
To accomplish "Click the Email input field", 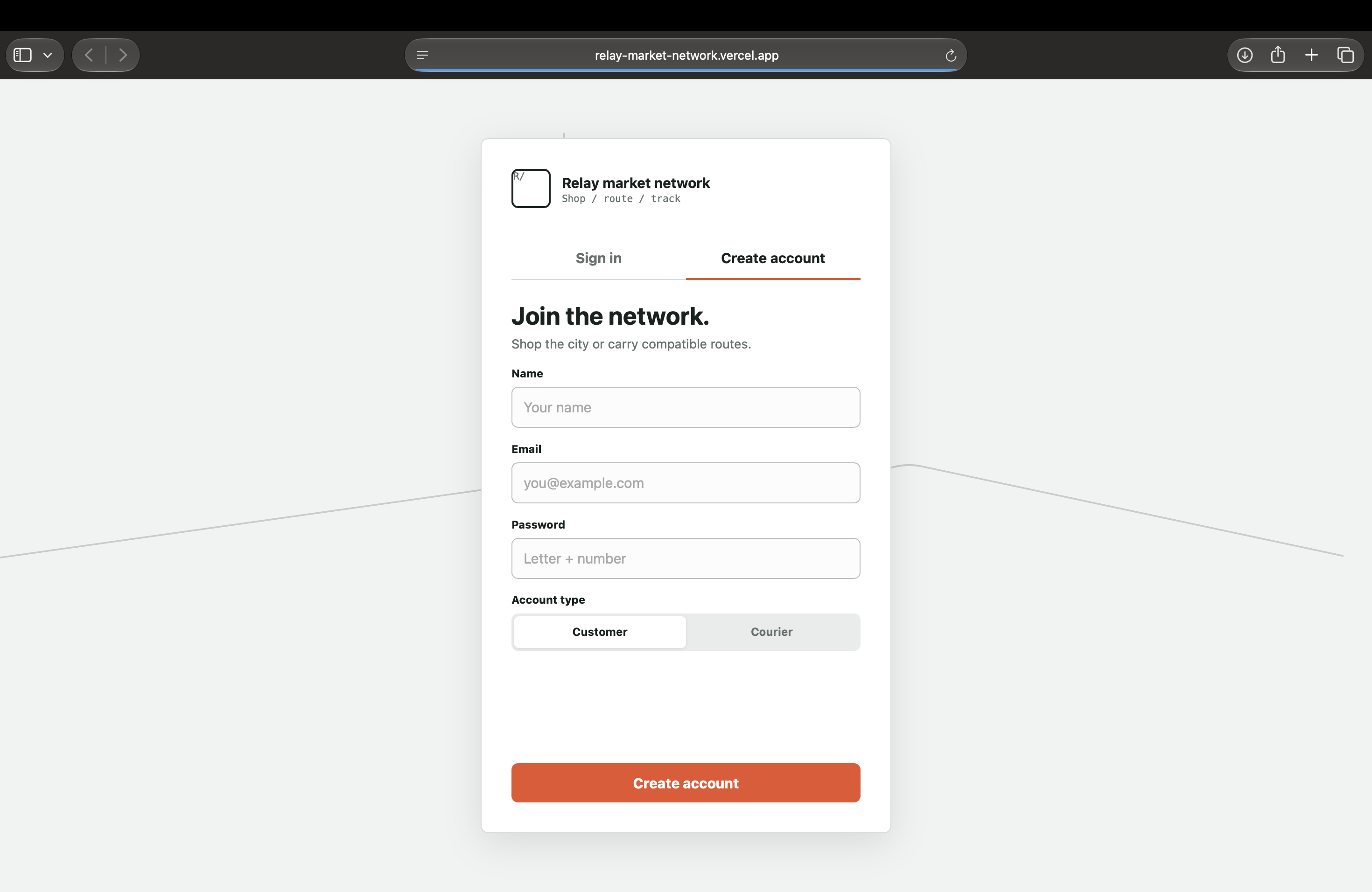I will coord(686,483).
